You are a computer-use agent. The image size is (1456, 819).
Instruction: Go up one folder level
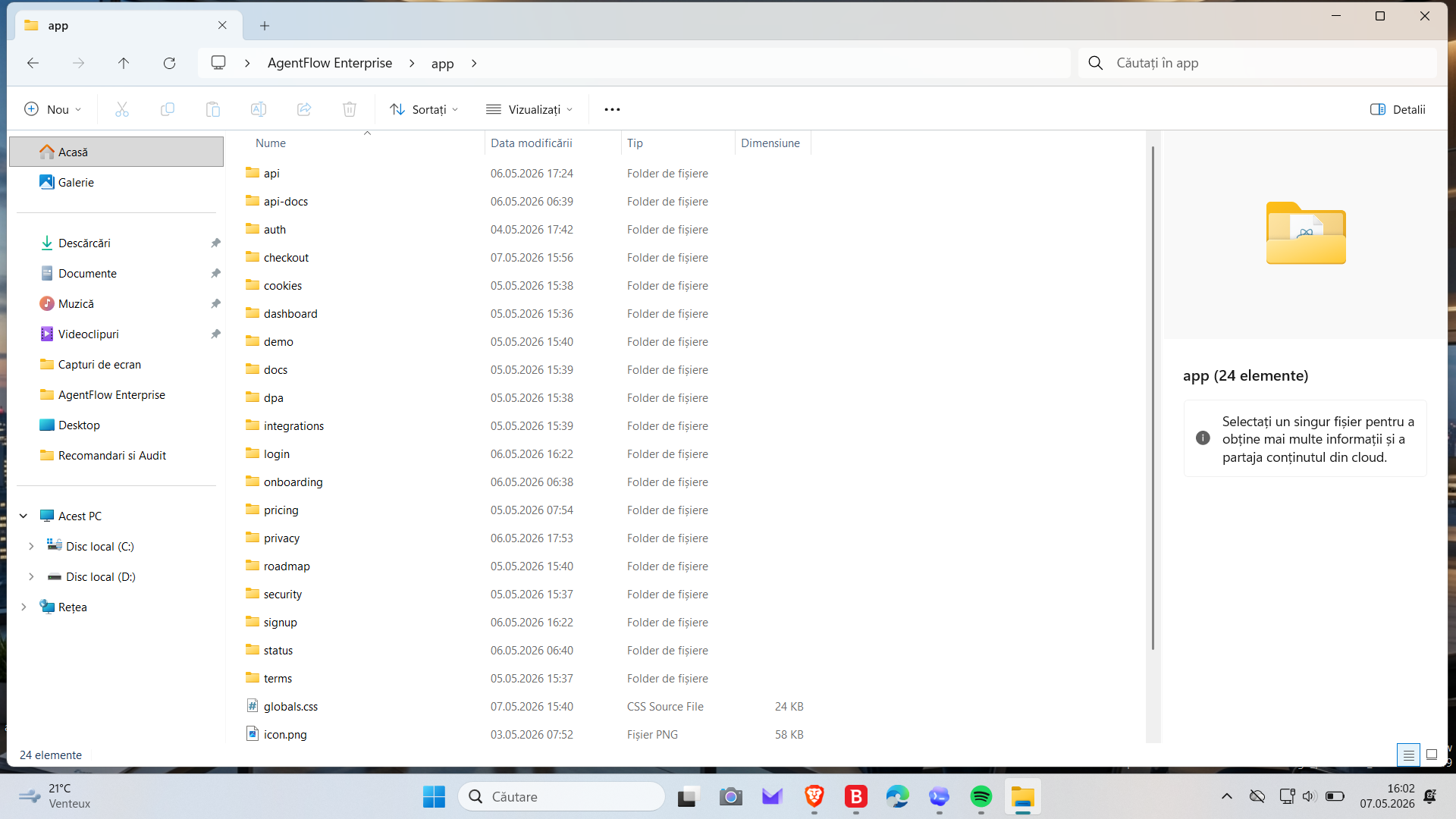(x=124, y=63)
